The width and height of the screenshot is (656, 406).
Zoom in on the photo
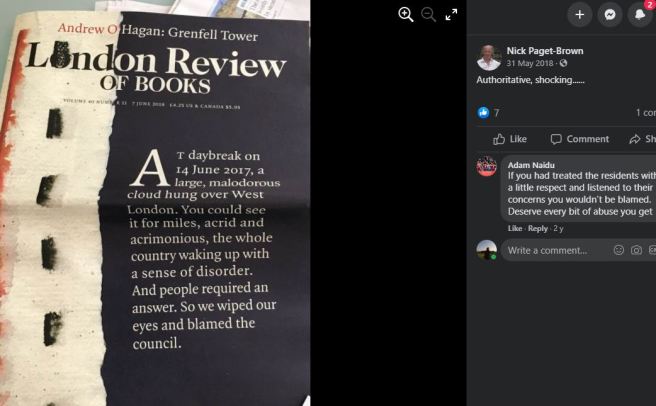(405, 15)
